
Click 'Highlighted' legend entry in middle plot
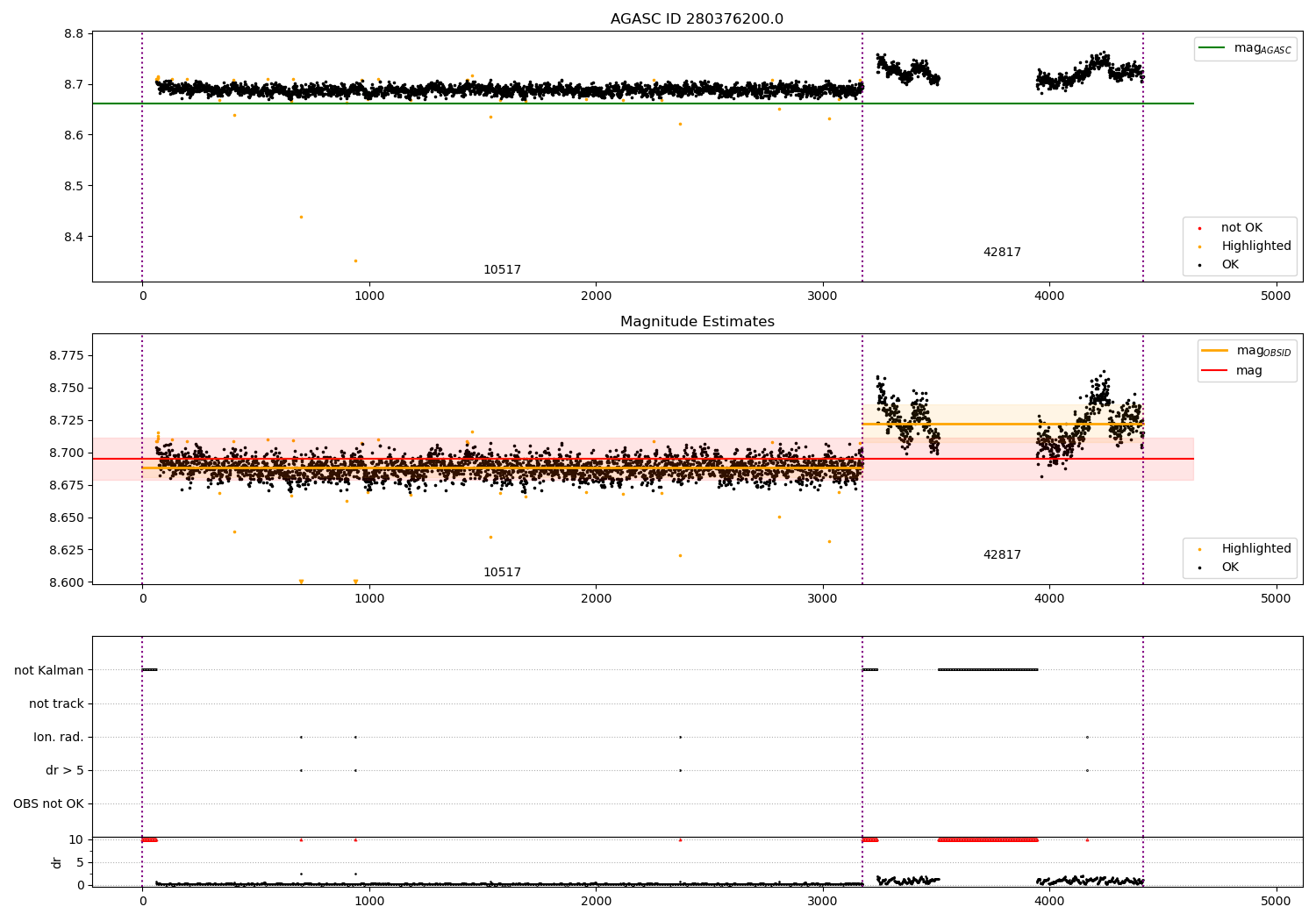1246,549
